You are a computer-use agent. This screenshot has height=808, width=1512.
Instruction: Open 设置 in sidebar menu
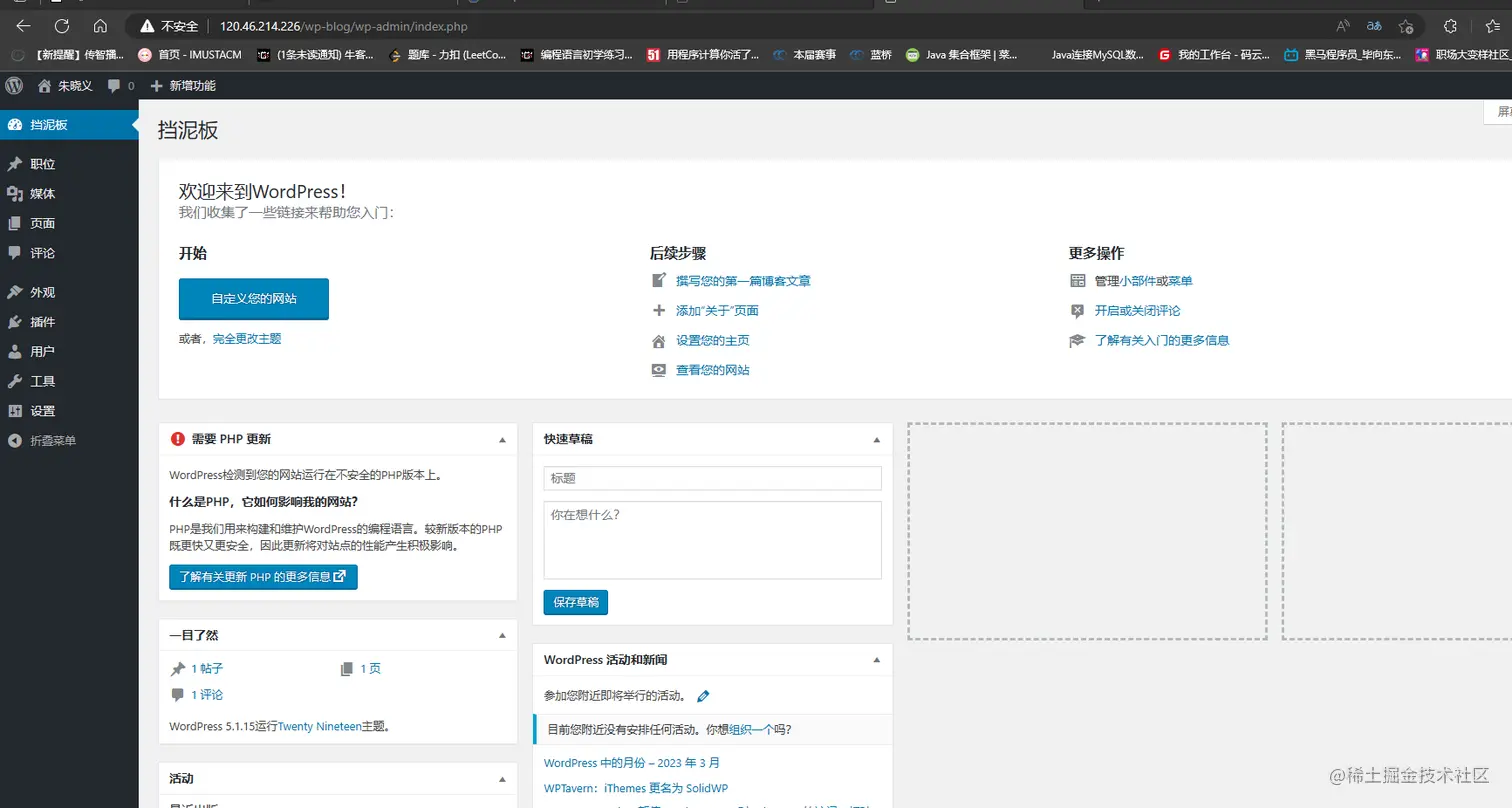tap(69, 411)
